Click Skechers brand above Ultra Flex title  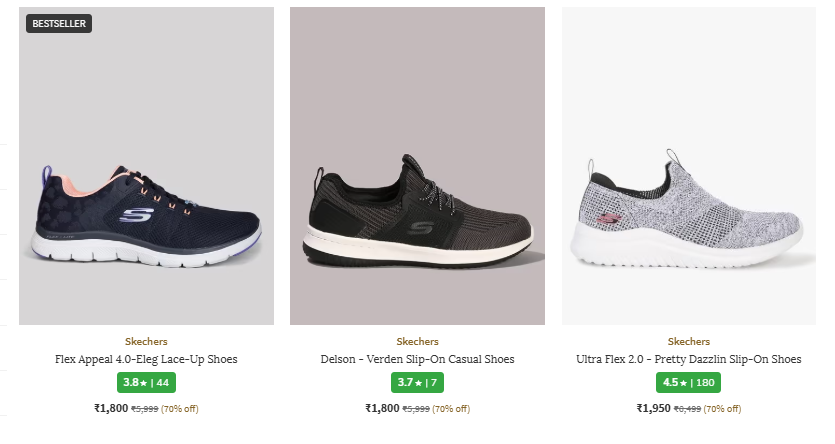(688, 341)
